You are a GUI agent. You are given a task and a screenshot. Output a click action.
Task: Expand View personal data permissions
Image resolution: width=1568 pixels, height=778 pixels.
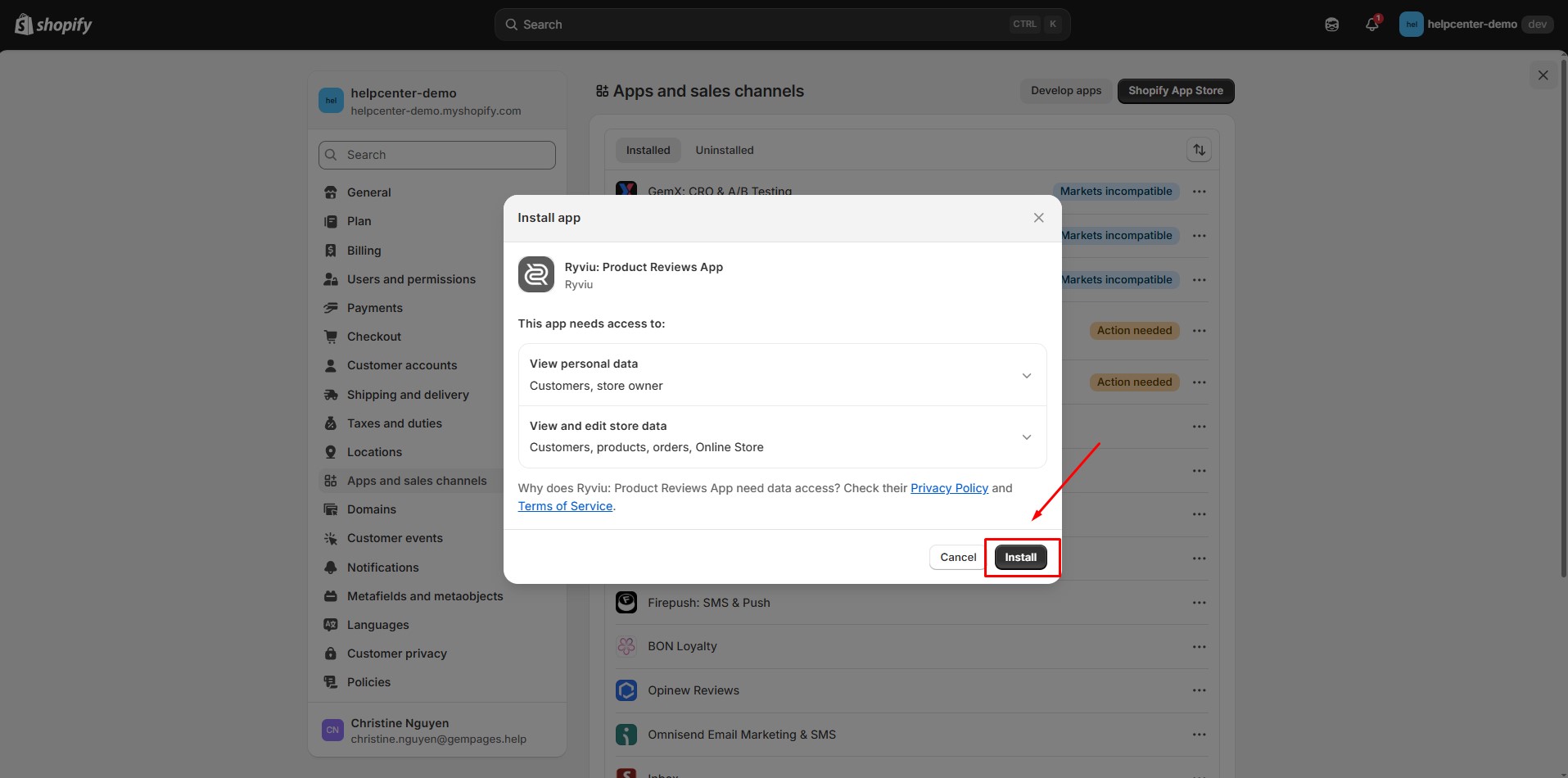click(1026, 375)
